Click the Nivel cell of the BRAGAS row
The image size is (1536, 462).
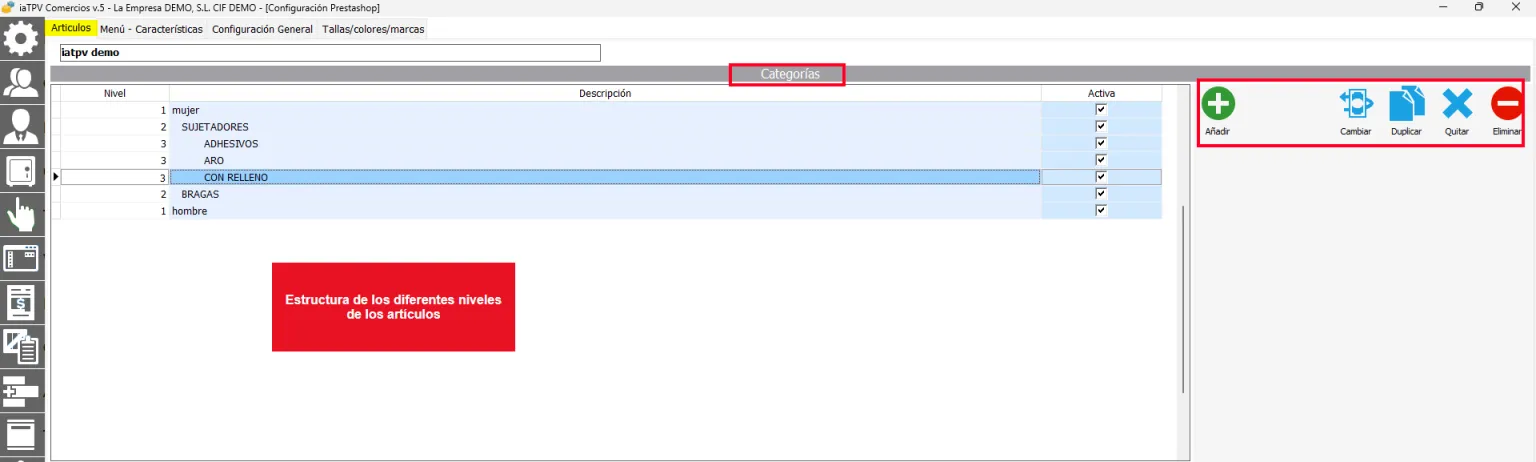click(114, 194)
